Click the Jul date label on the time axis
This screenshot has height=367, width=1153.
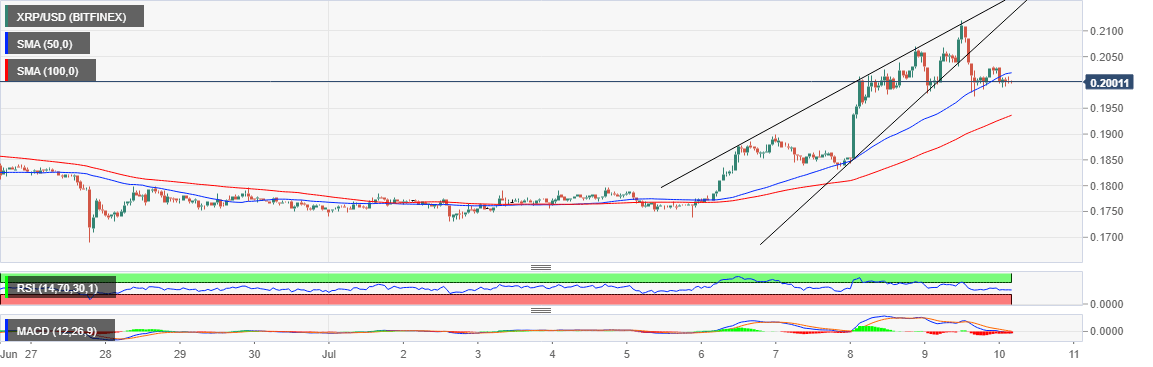coord(329,354)
